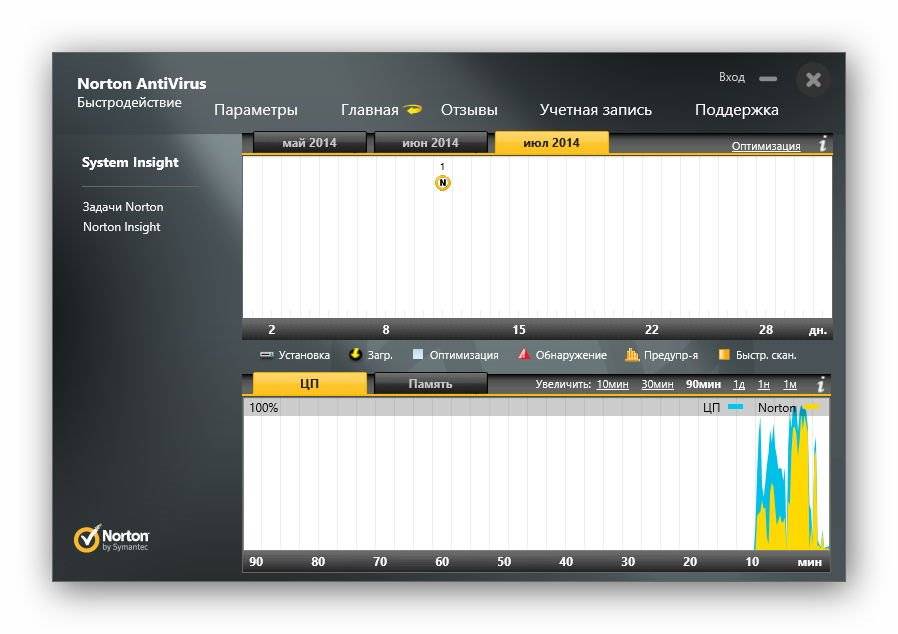Zoom graph to 1м
Image resolution: width=898 pixels, height=634 pixels.
(790, 384)
